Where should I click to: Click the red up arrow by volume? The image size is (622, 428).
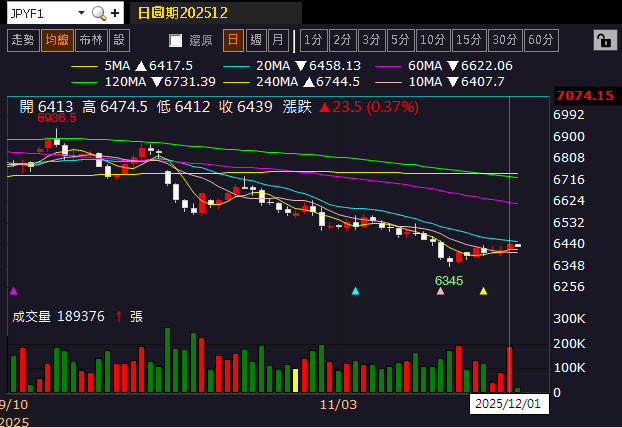(x=119, y=316)
